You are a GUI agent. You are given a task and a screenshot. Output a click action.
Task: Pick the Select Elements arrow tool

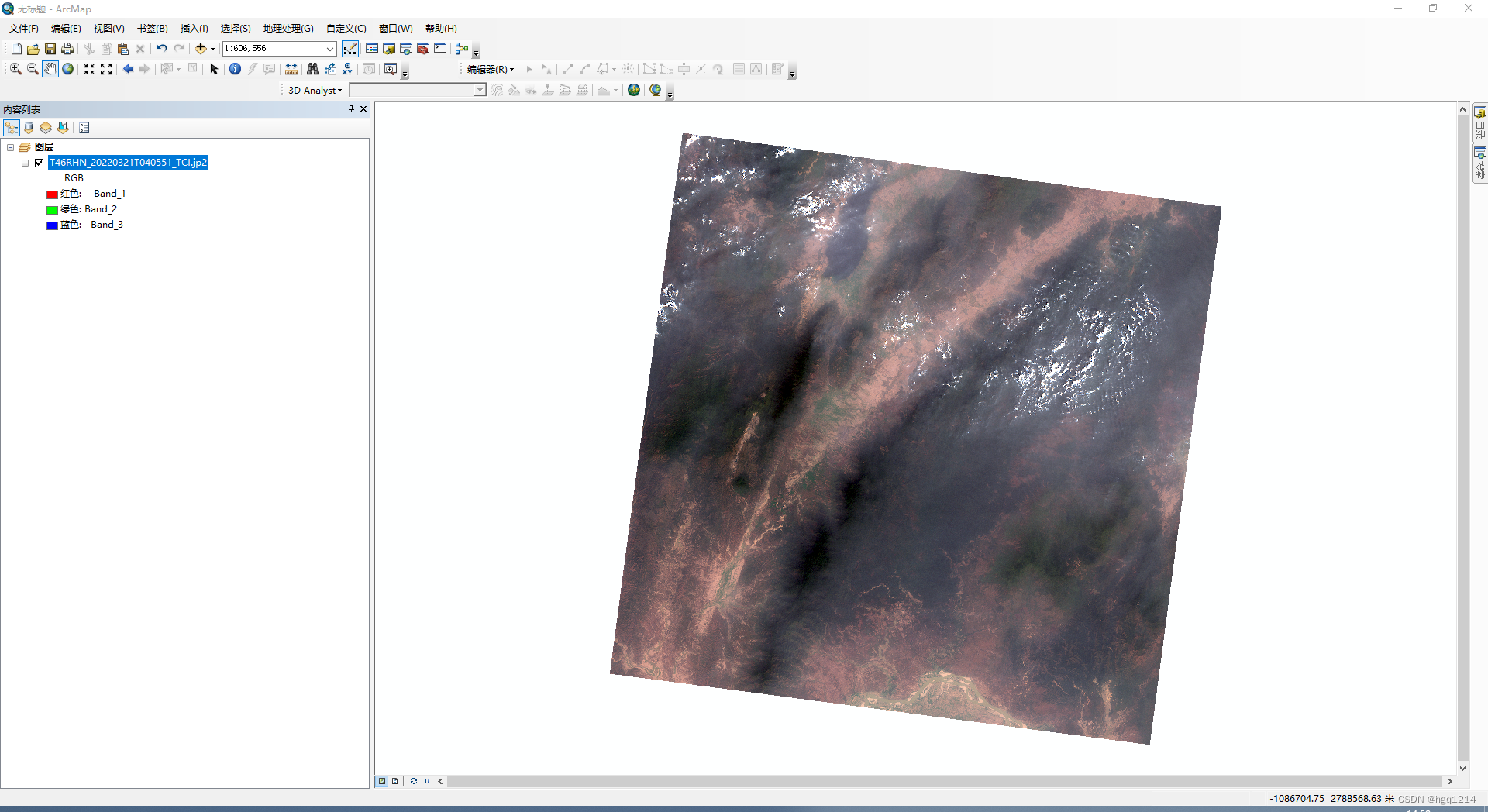point(215,69)
